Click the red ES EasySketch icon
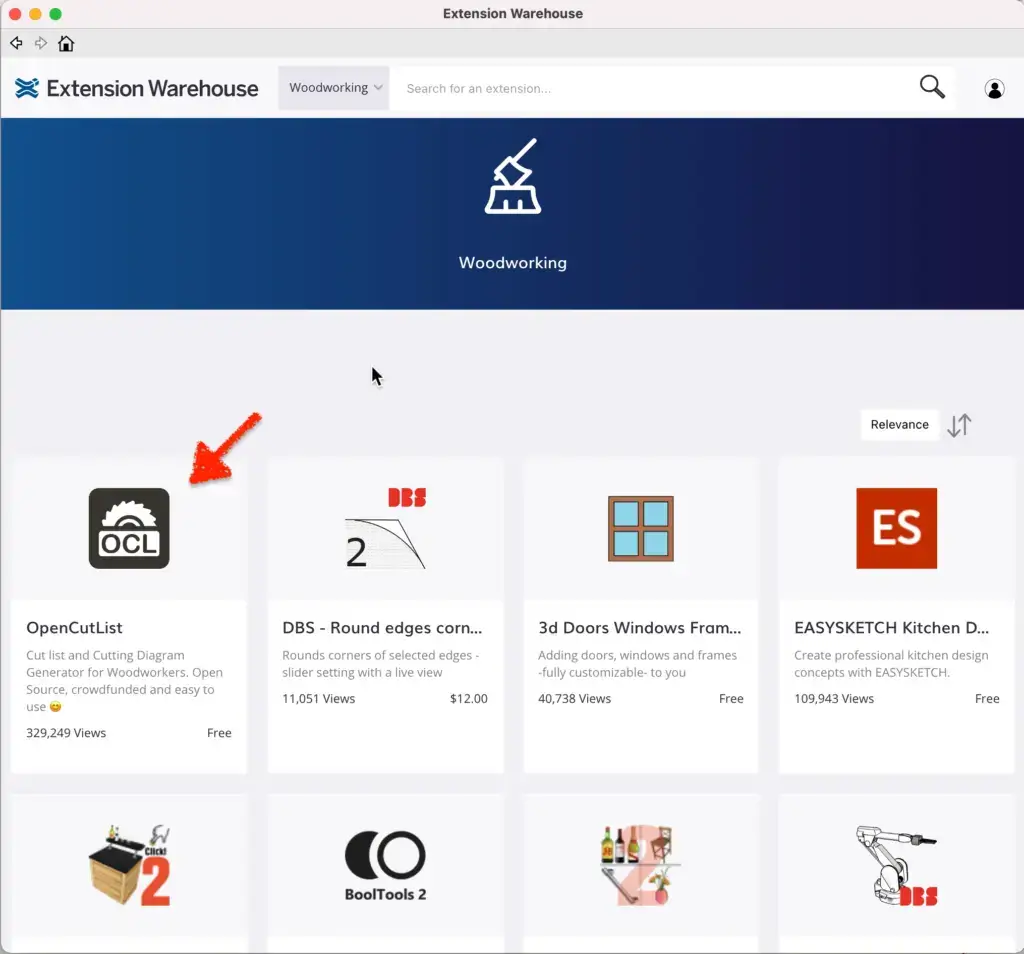Screen dimensions: 1024x954 click(x=897, y=528)
